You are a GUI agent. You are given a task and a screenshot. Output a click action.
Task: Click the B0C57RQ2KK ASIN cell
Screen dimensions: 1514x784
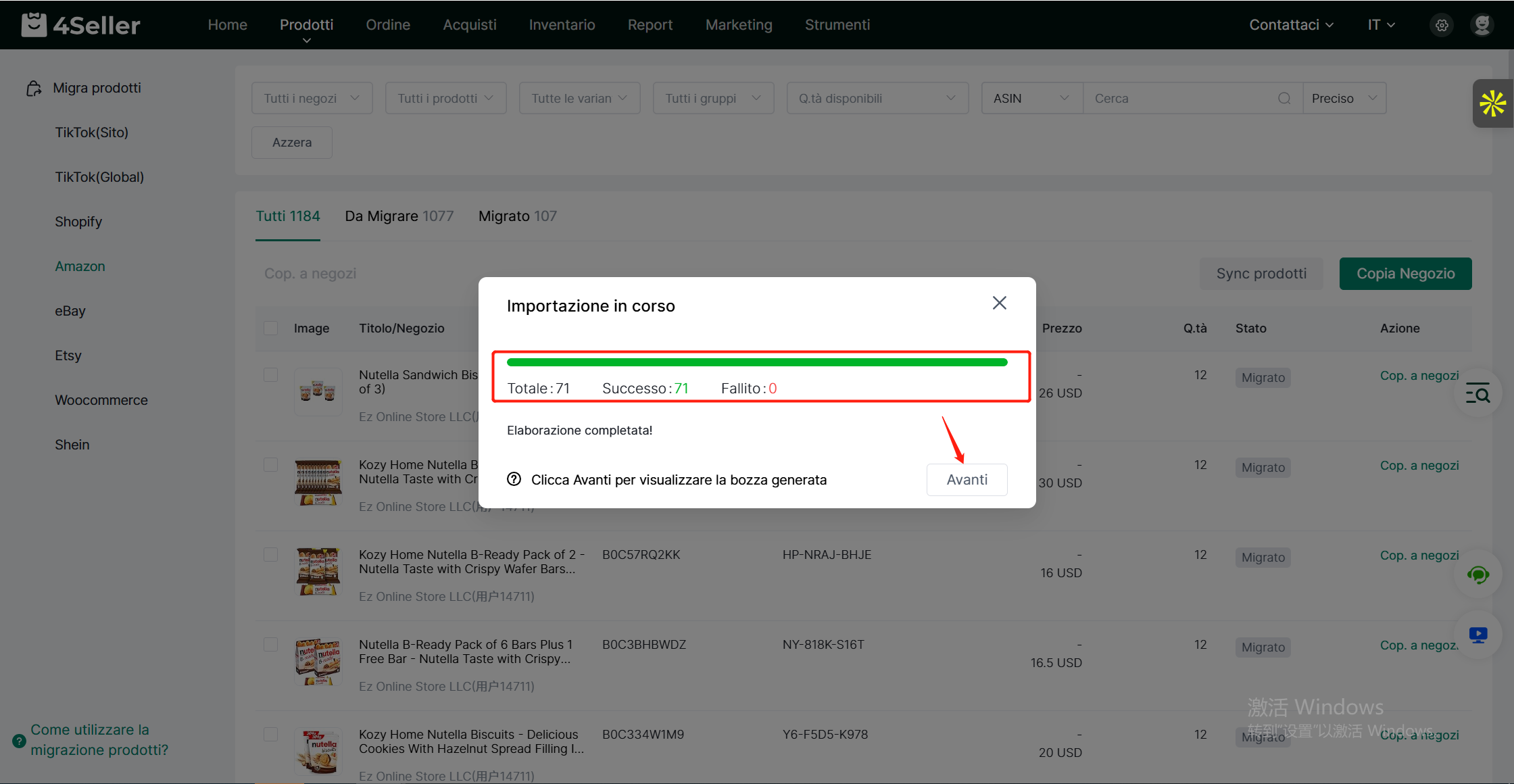click(641, 555)
